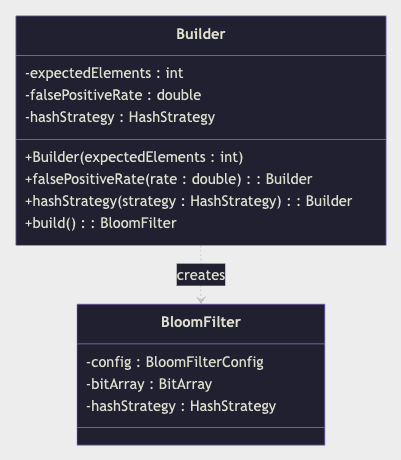
Task: Click the -bitArray : BitArray attribute
Action: pyautogui.click(x=149, y=384)
